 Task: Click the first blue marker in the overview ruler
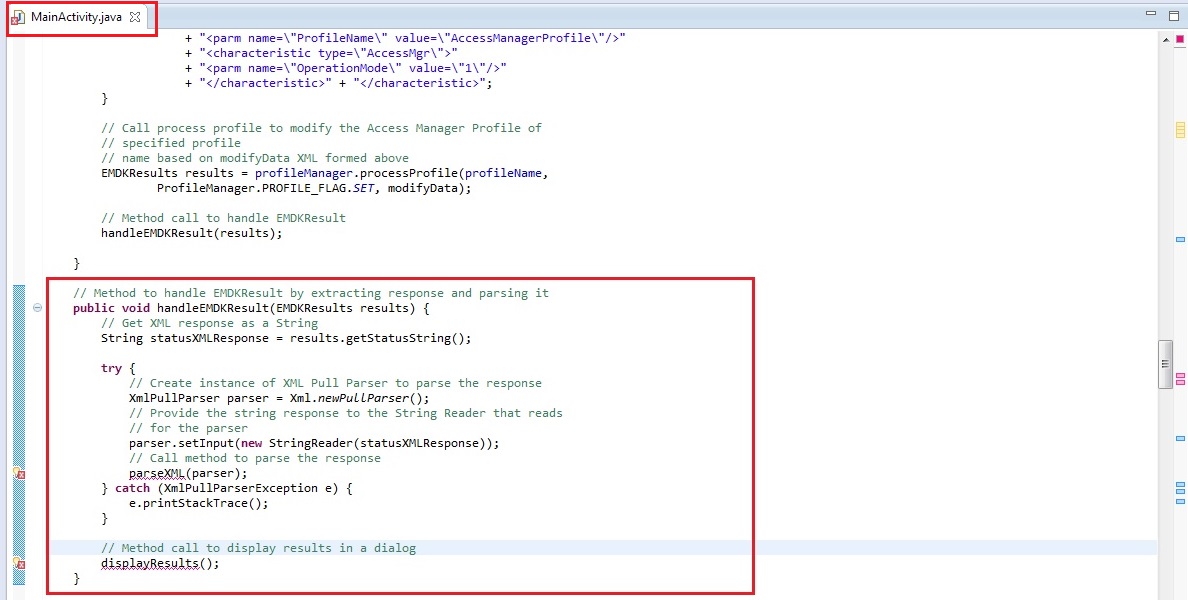tap(1180, 240)
